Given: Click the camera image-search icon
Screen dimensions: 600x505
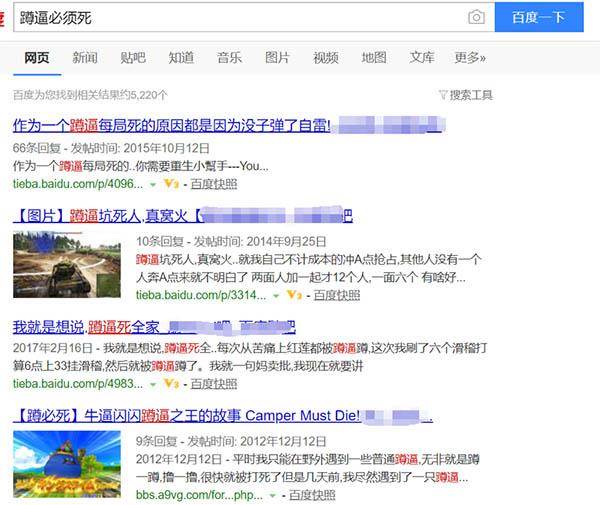Looking at the screenshot, I should [476, 17].
